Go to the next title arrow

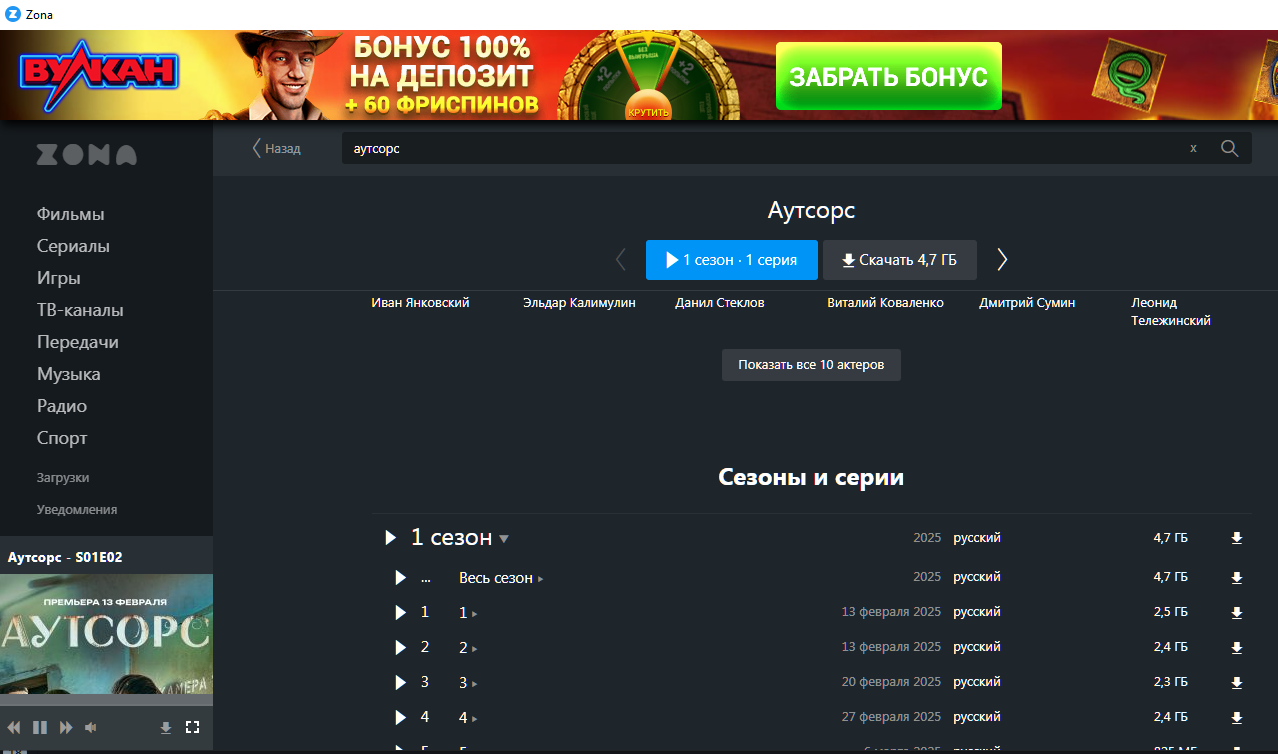(x=1002, y=260)
